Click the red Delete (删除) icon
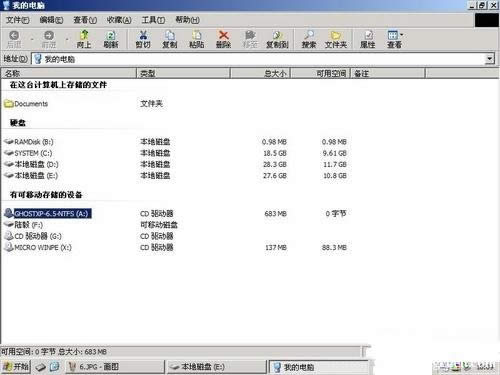This screenshot has width=500, height=375. tap(223, 39)
